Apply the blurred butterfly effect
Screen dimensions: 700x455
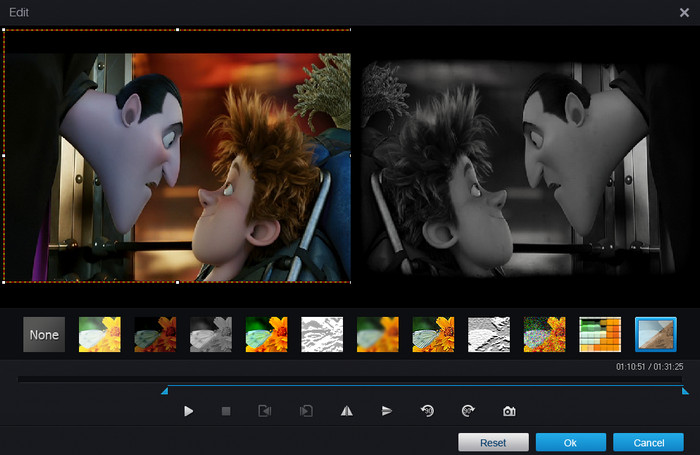coord(378,334)
